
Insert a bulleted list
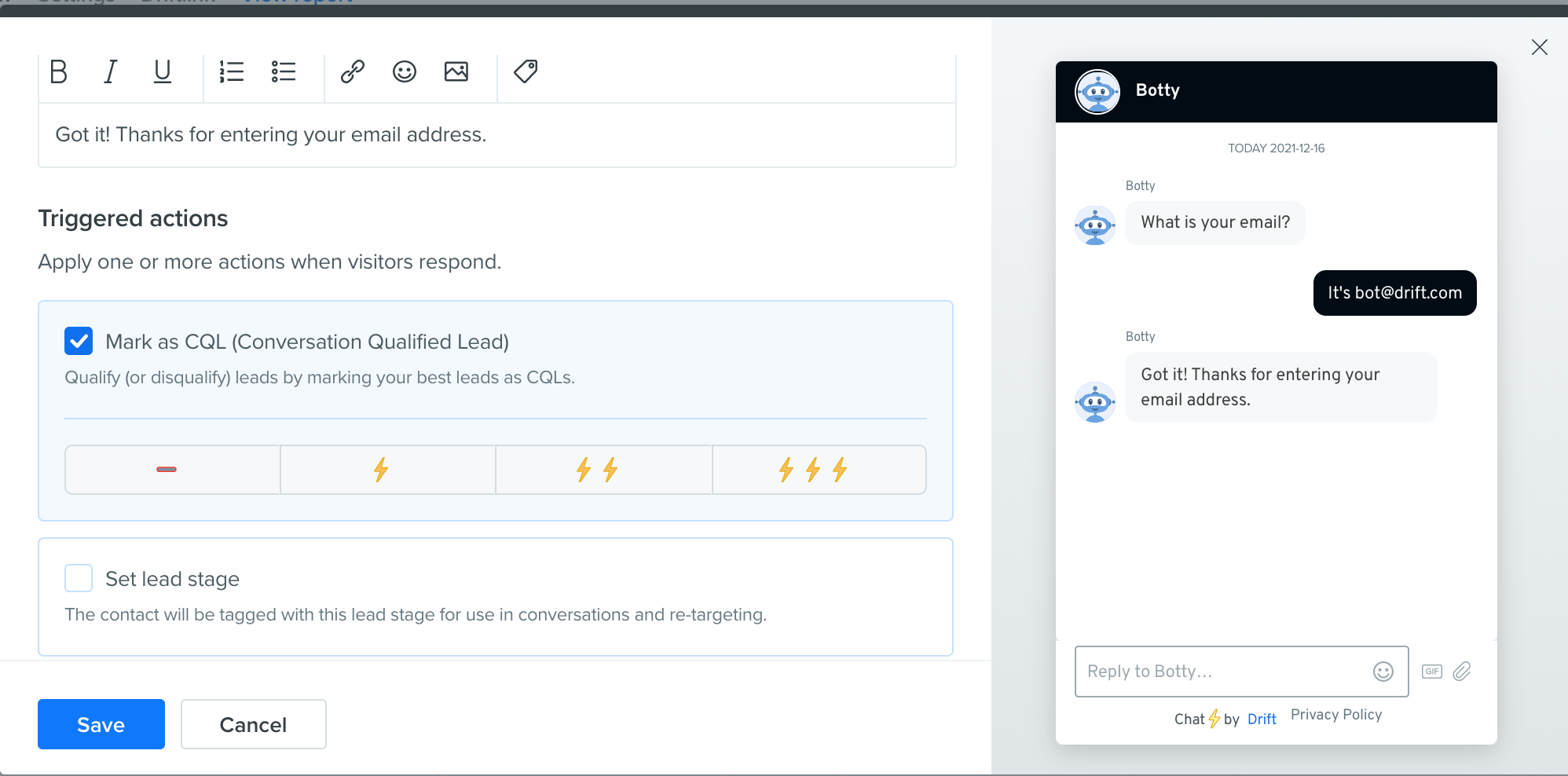[284, 71]
